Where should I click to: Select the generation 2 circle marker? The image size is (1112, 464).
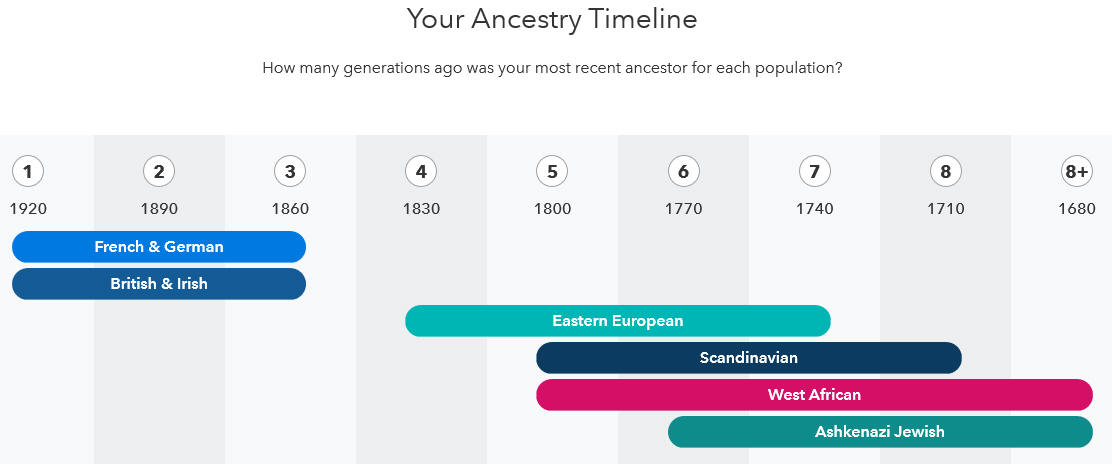point(159,172)
